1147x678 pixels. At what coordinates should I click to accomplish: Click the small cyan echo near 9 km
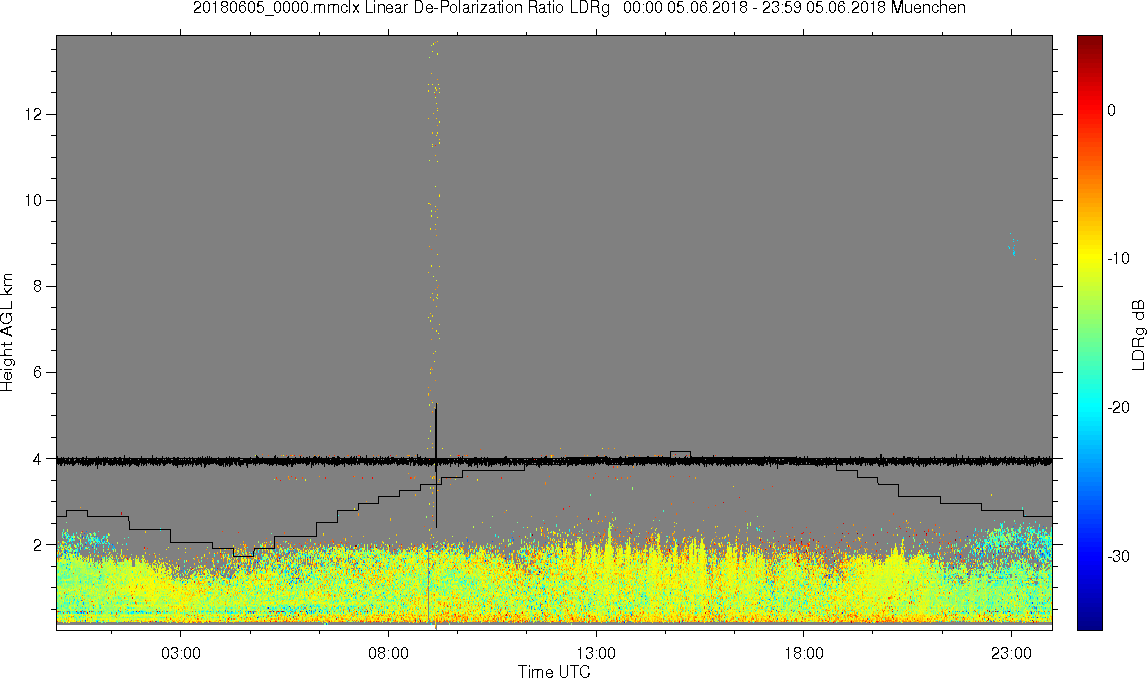pyautogui.click(x=1013, y=246)
